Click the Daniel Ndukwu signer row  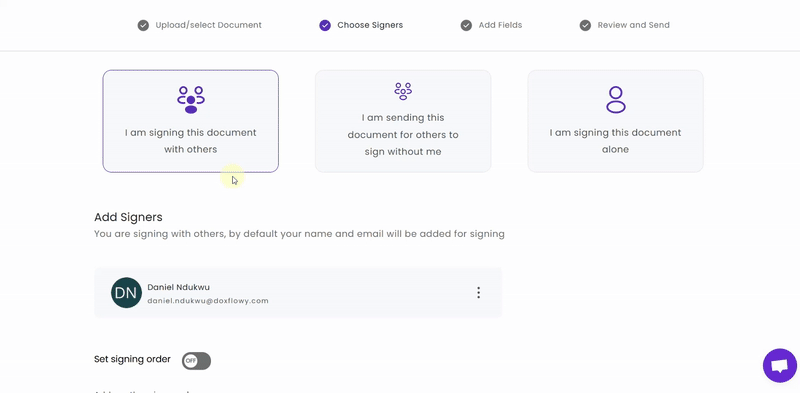click(x=298, y=292)
